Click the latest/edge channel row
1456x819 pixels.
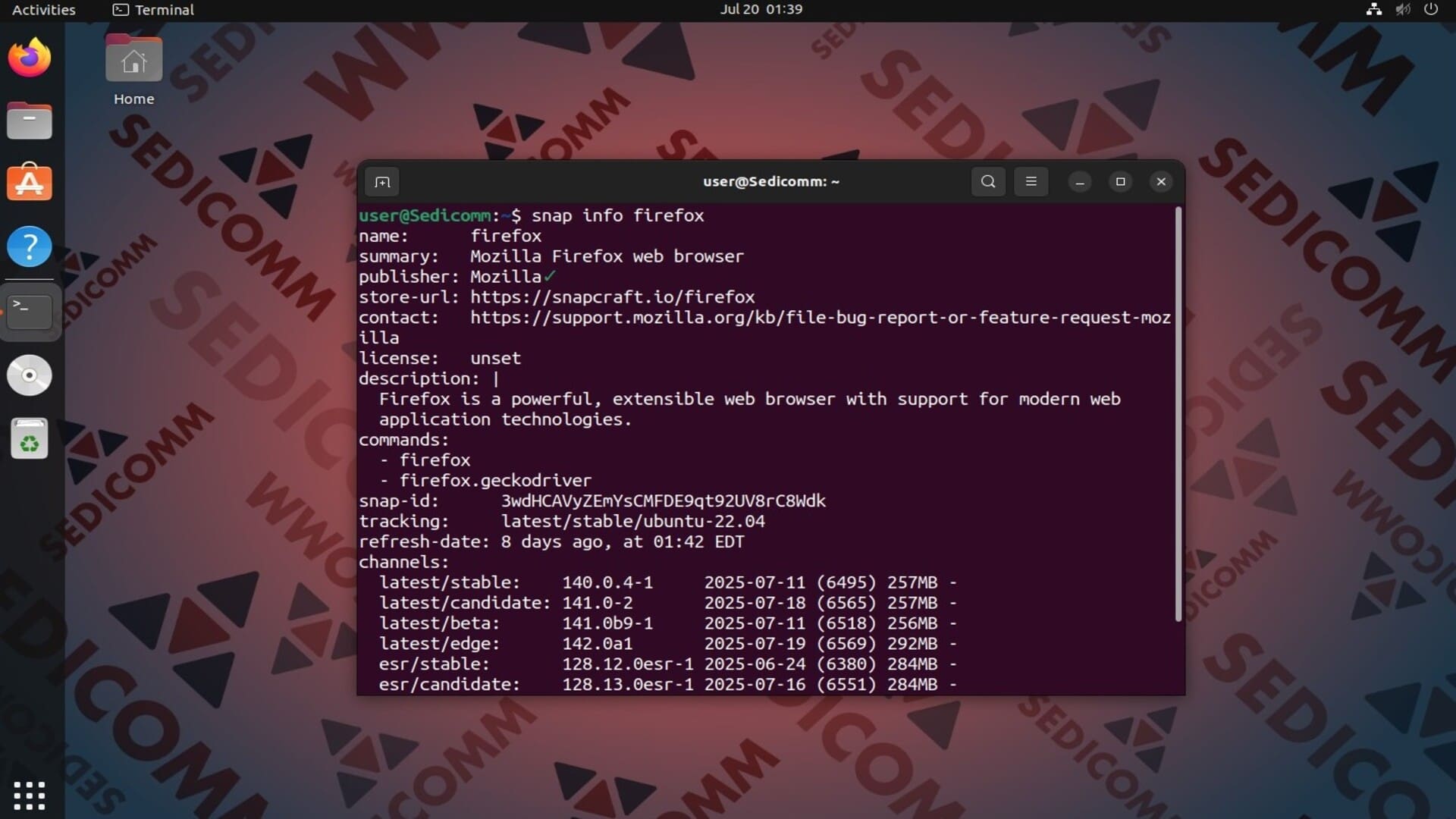[x=668, y=645]
